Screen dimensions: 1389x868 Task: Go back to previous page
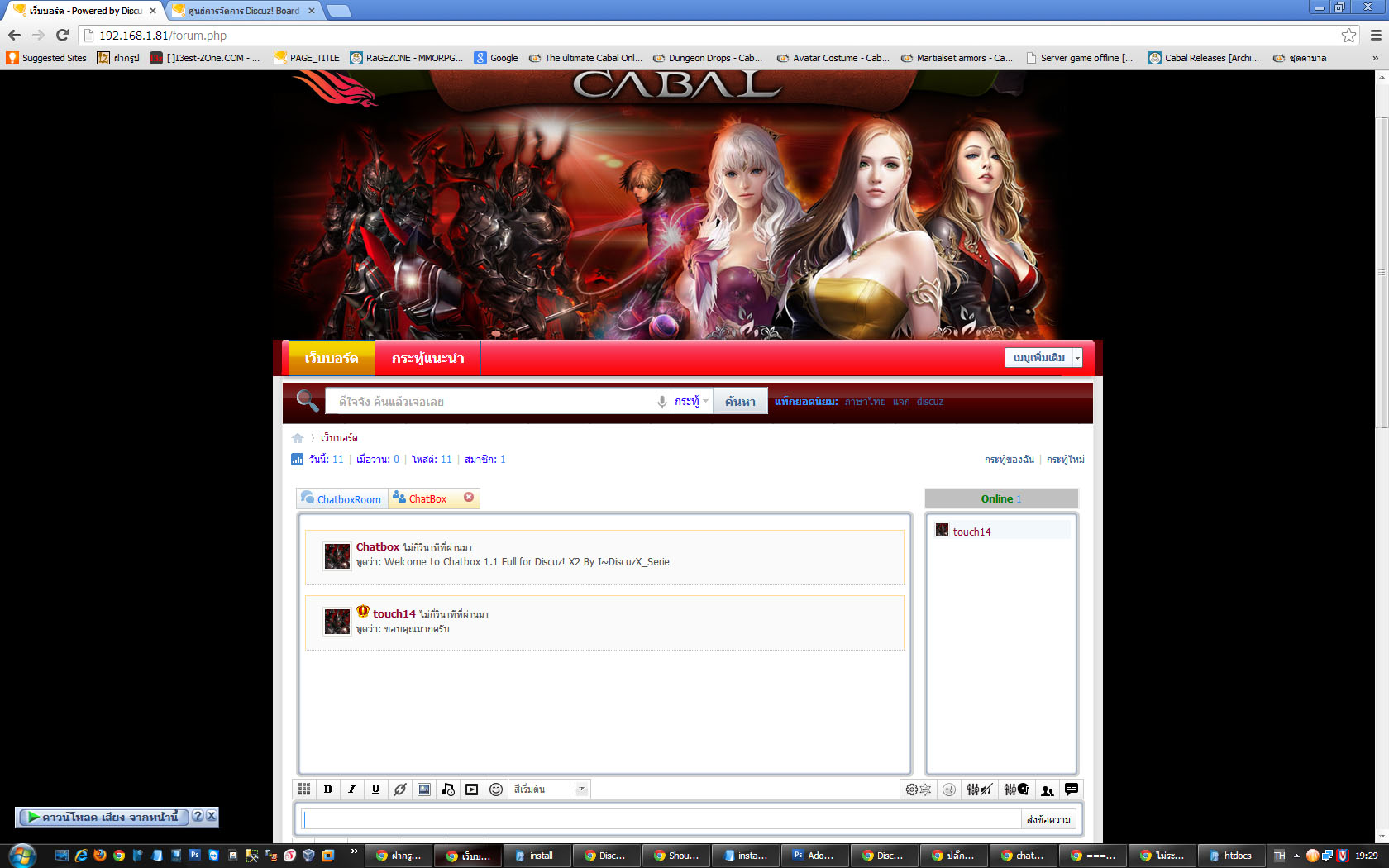tap(14, 35)
